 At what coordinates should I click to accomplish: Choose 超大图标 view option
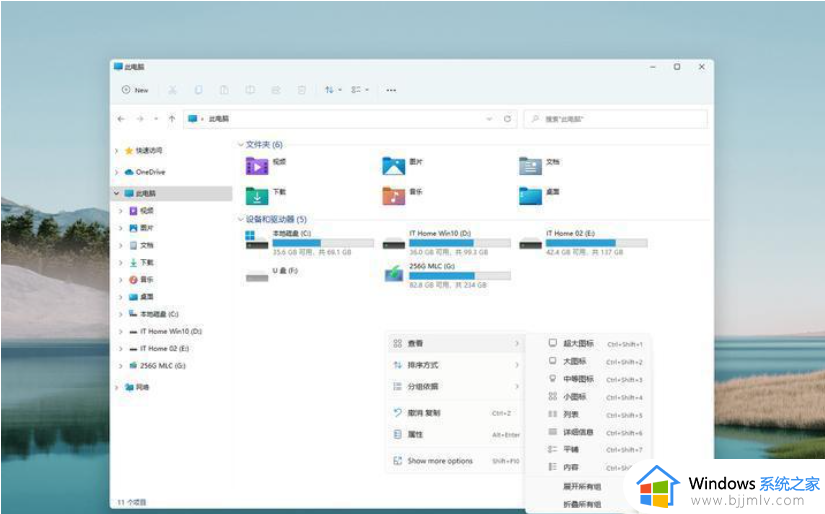tap(578, 343)
